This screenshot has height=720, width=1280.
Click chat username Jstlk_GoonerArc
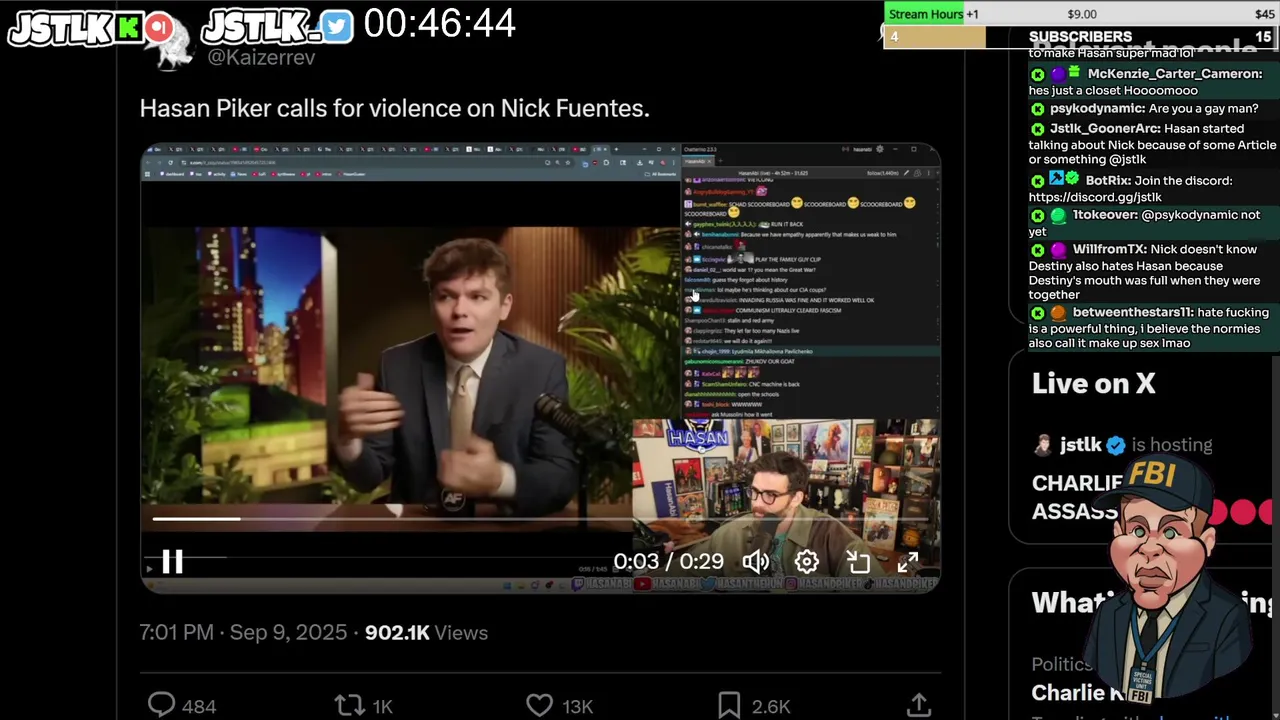pos(1105,129)
